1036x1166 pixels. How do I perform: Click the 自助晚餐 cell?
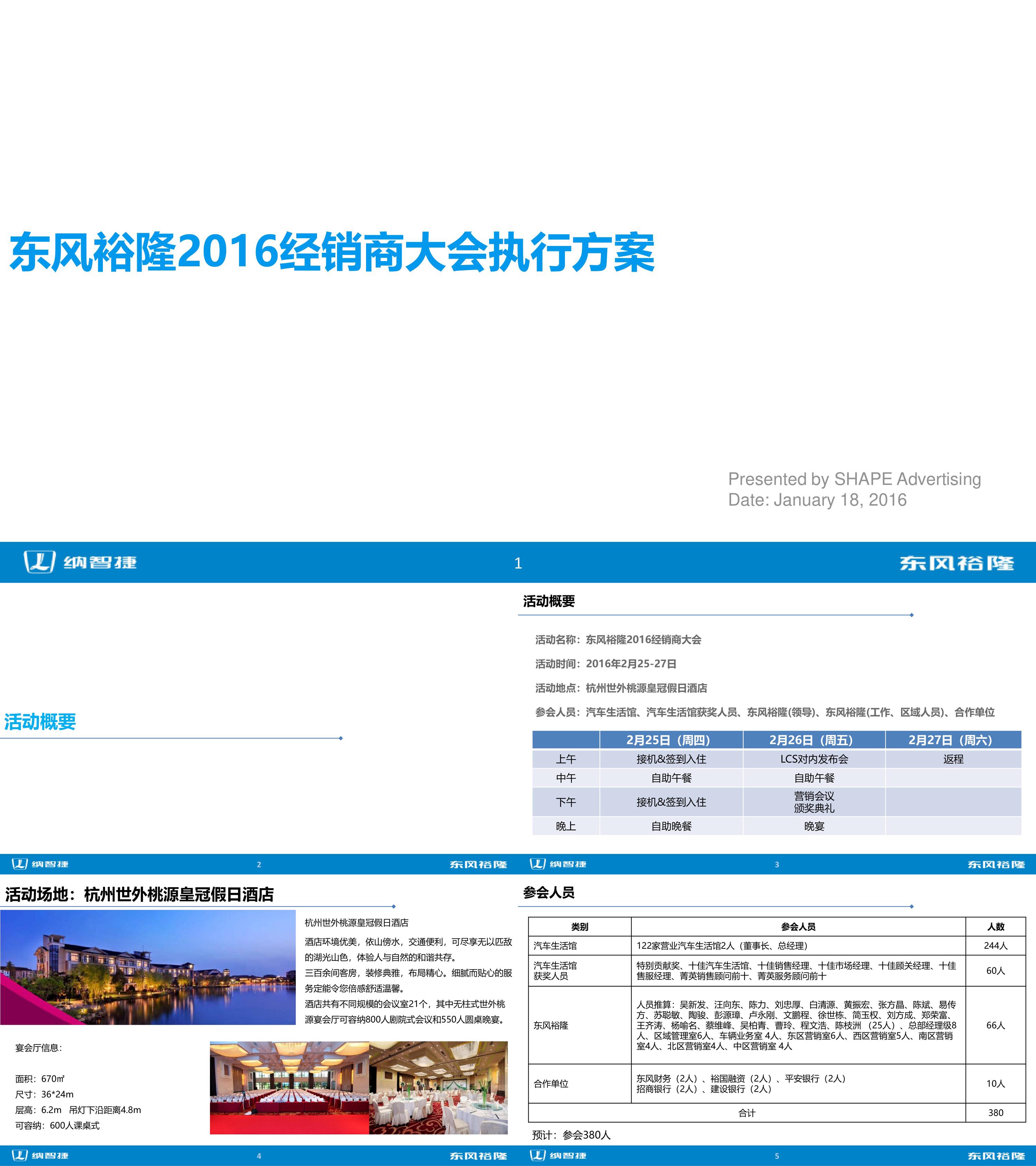click(x=671, y=825)
